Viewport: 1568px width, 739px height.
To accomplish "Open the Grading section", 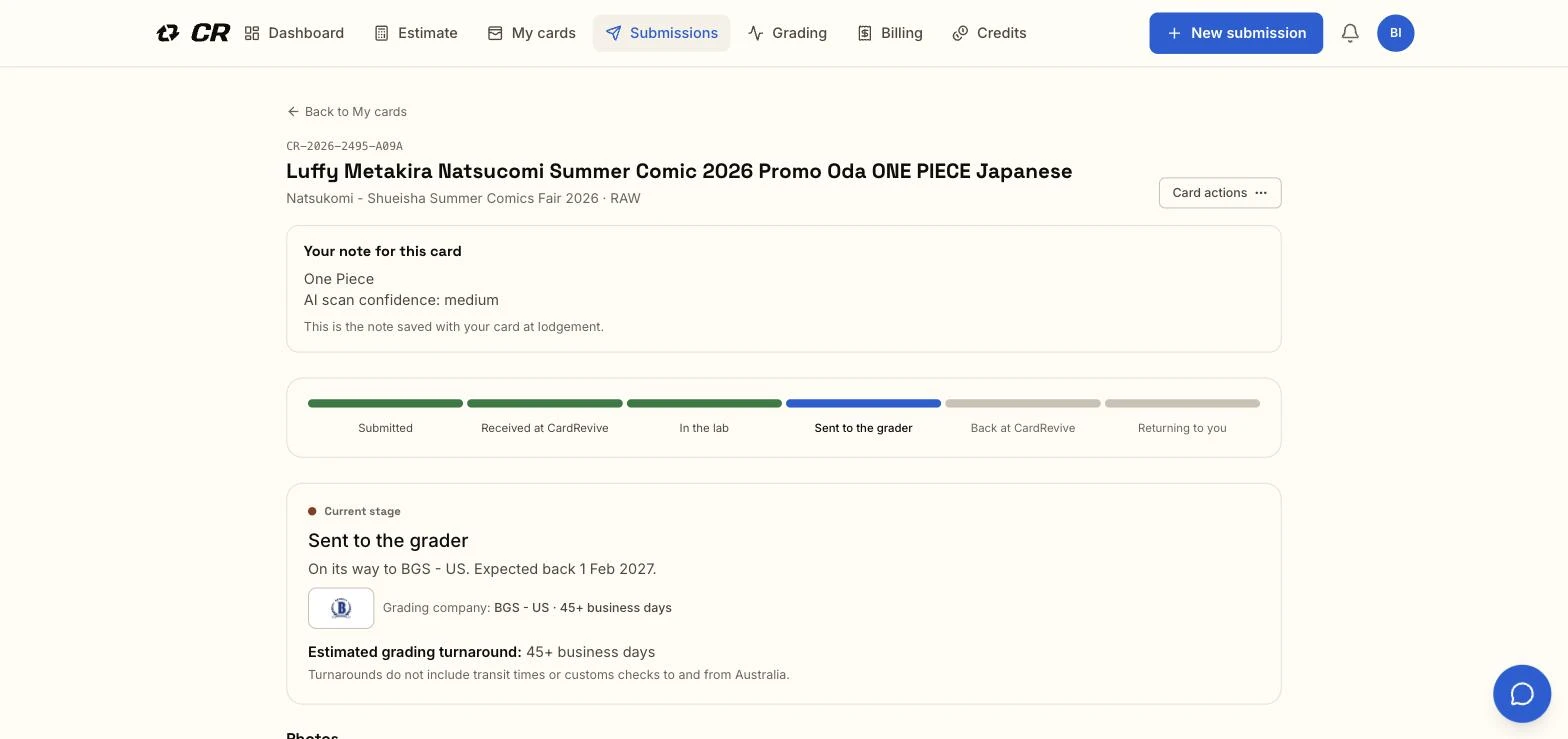I will (787, 33).
